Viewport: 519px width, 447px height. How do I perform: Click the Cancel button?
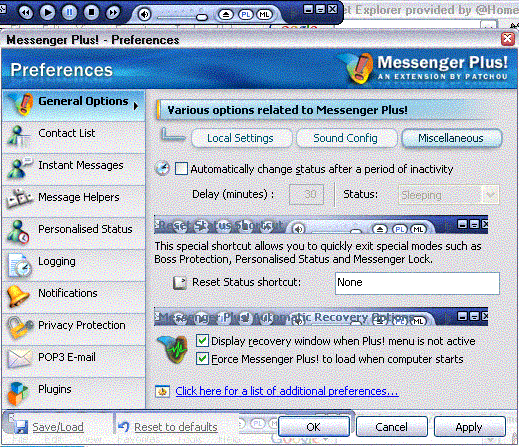392,427
